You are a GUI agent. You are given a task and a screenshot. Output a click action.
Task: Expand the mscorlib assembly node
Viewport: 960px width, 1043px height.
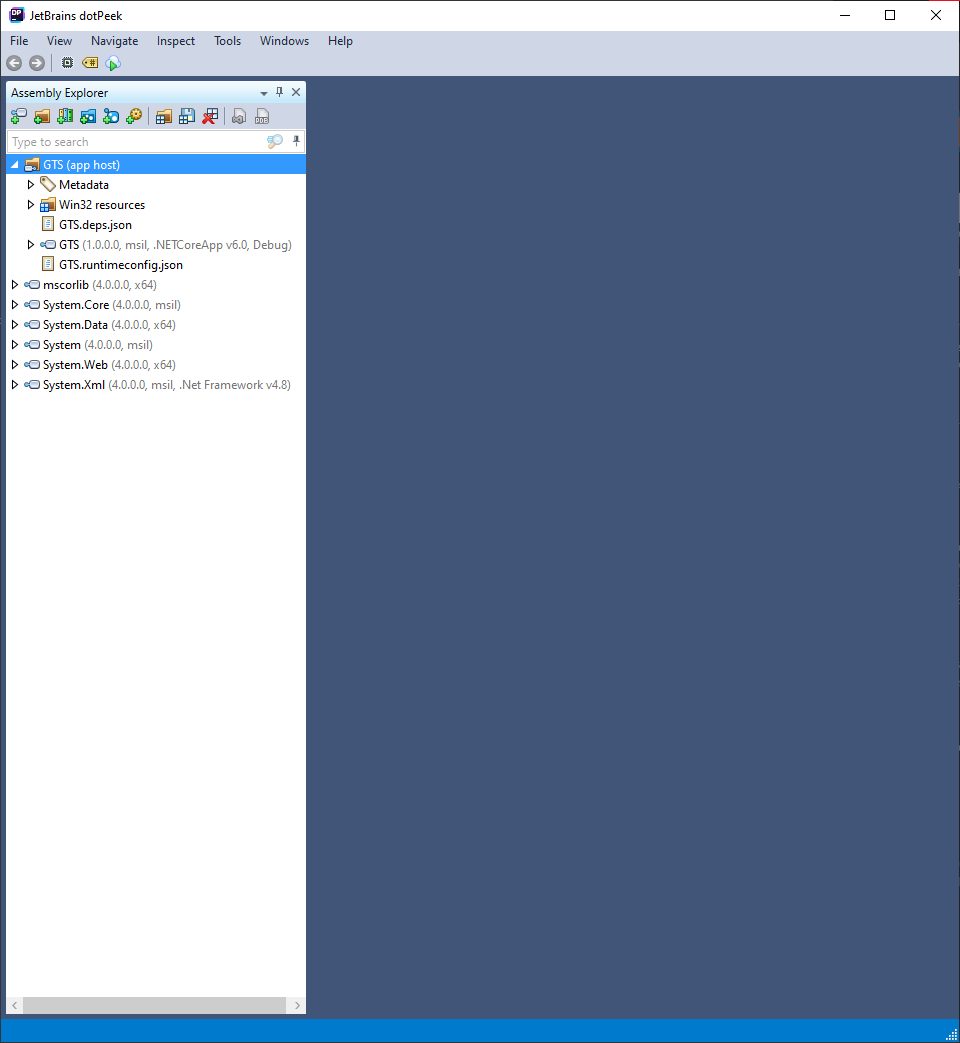click(15, 285)
